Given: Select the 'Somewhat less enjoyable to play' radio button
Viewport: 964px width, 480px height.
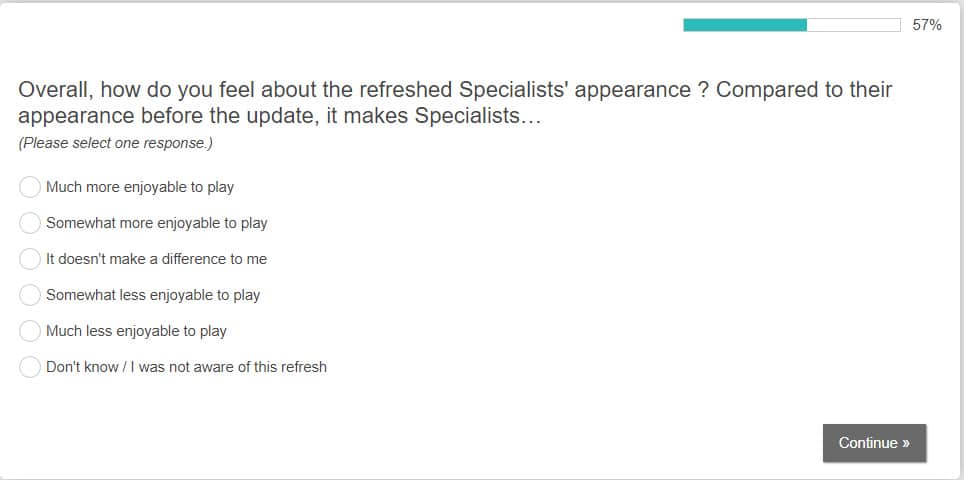Looking at the screenshot, I should click(30, 295).
